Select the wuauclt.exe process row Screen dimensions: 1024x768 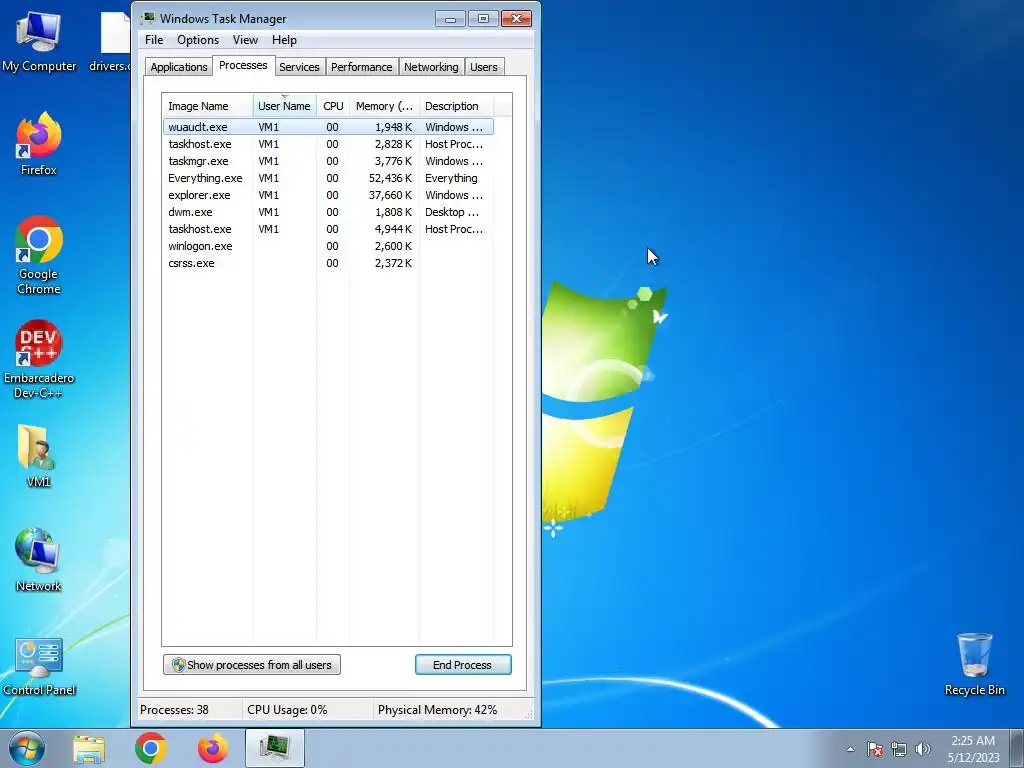[x=328, y=127]
